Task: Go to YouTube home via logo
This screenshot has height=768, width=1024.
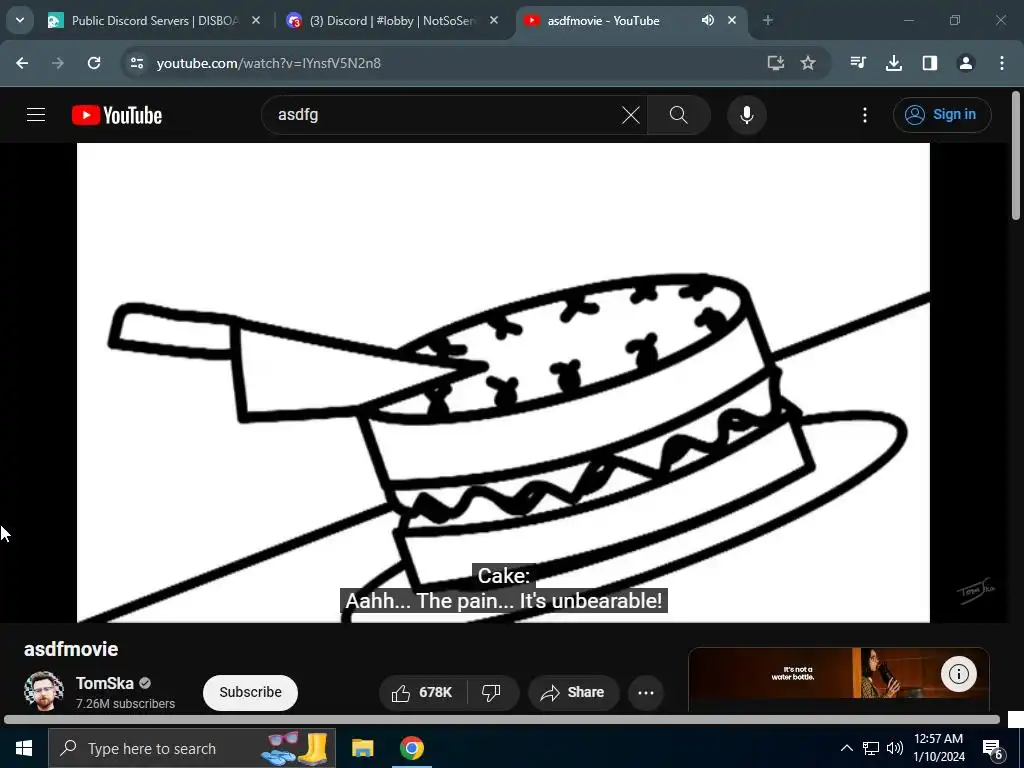Action: (117, 115)
